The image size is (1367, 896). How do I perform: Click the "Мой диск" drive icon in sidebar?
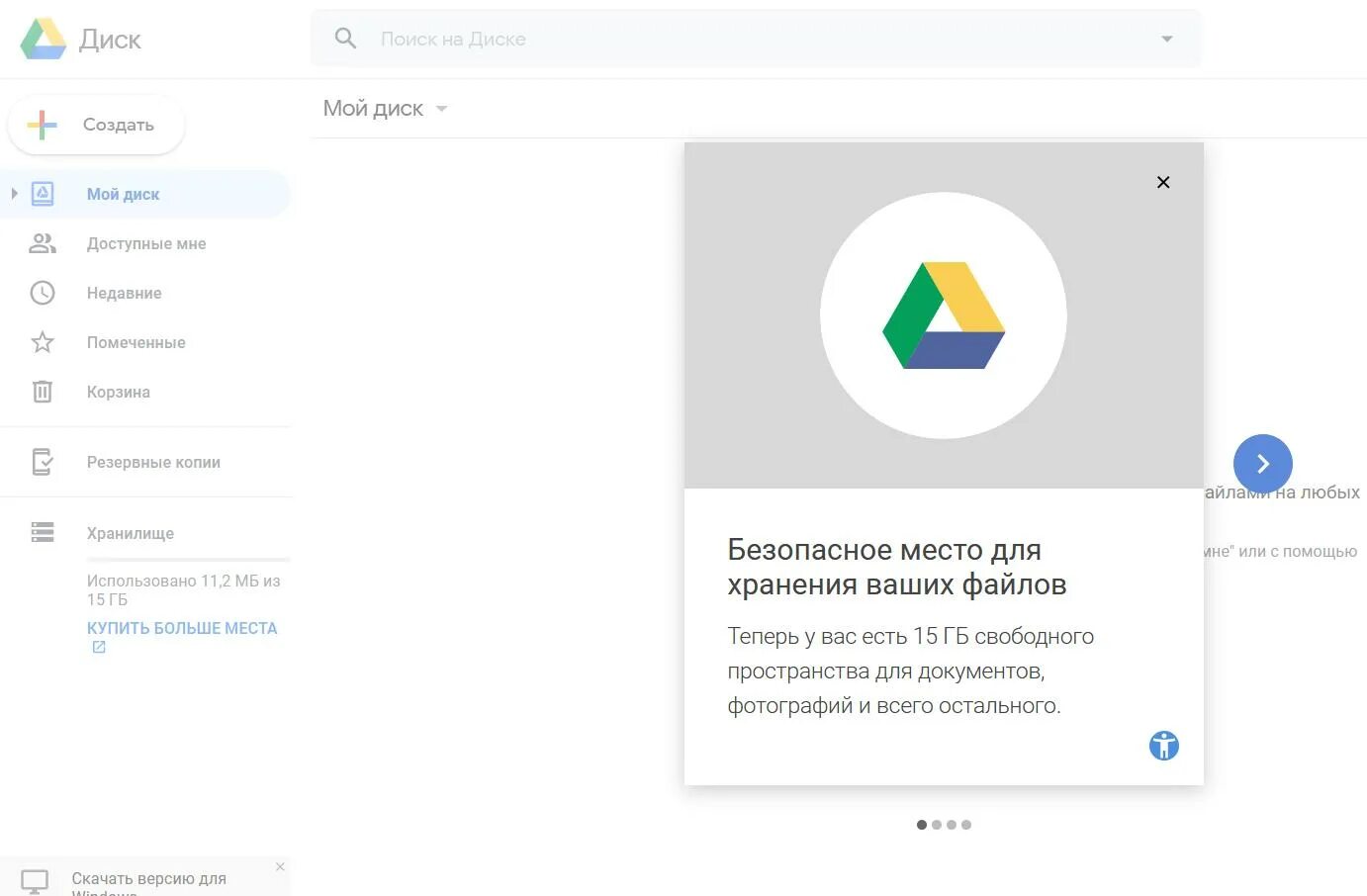[x=43, y=194]
